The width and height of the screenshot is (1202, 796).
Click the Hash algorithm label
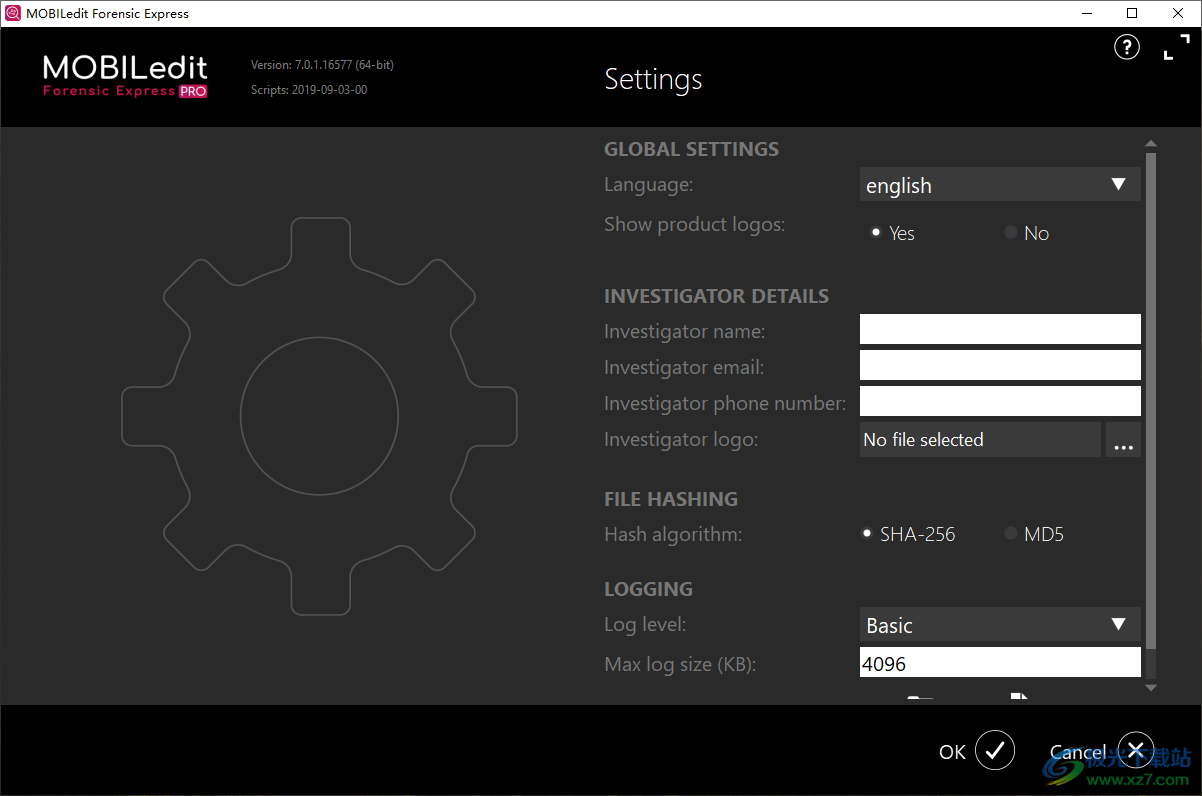click(673, 535)
